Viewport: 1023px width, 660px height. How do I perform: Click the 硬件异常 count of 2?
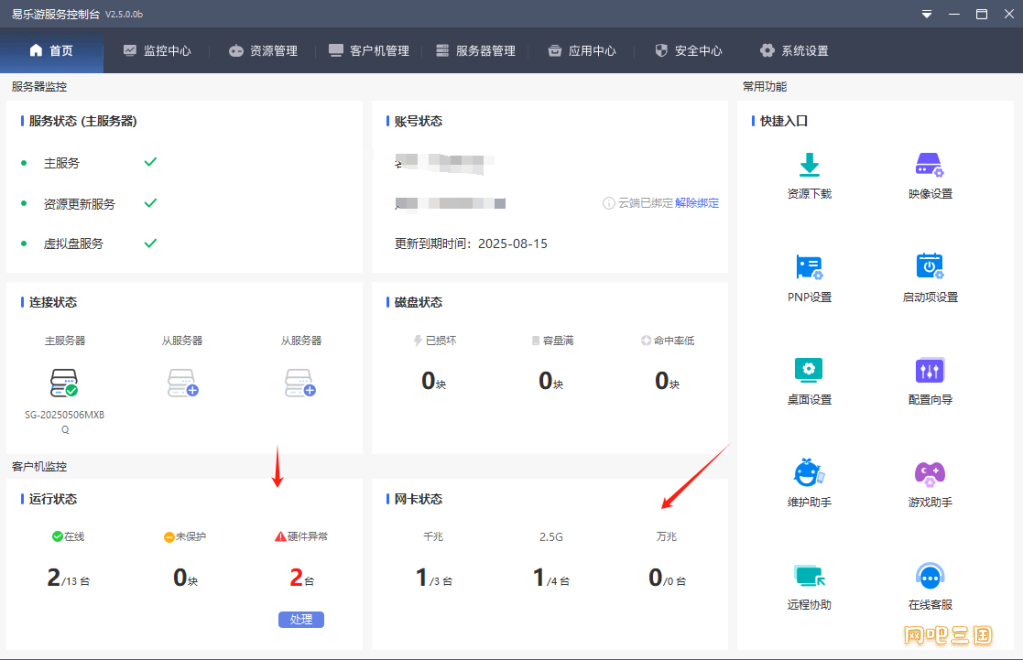(296, 577)
